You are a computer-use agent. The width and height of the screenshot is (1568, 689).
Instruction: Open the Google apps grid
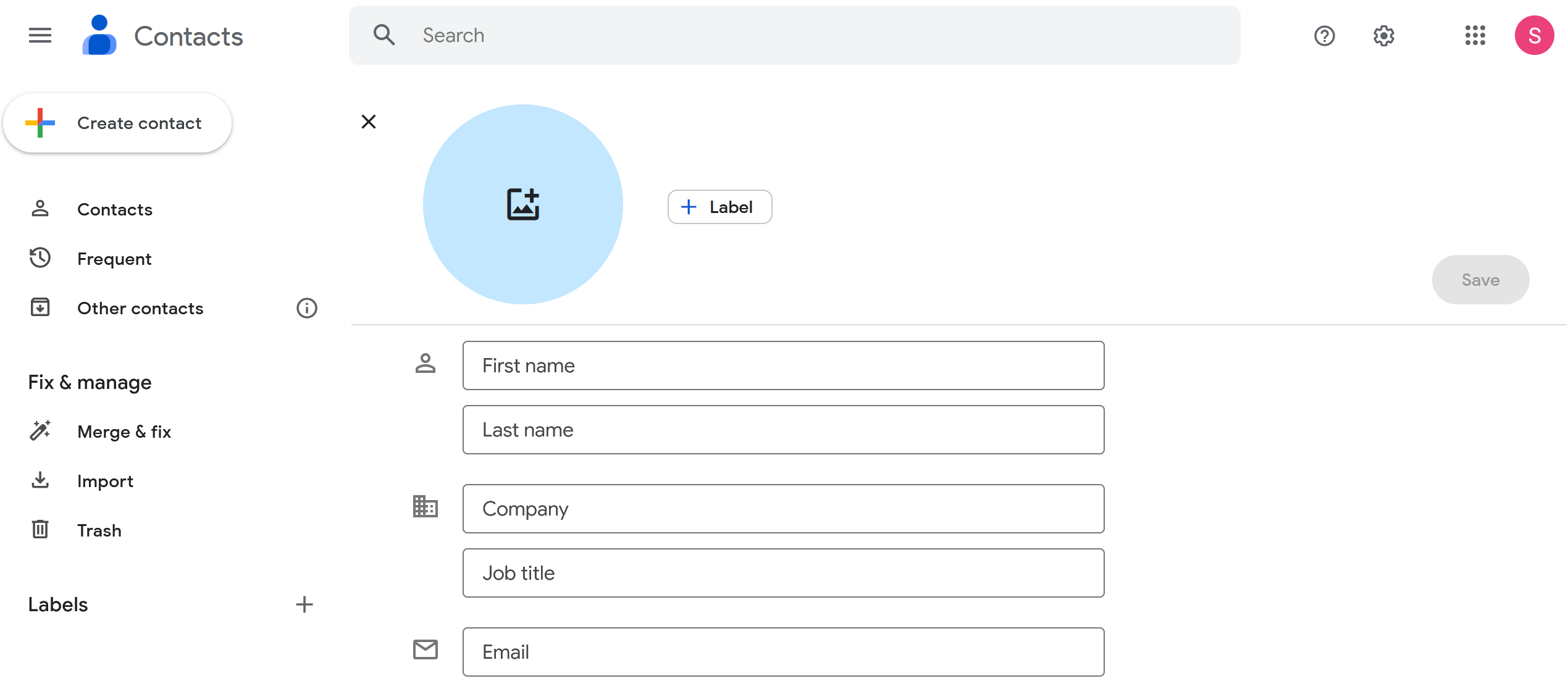1475,36
